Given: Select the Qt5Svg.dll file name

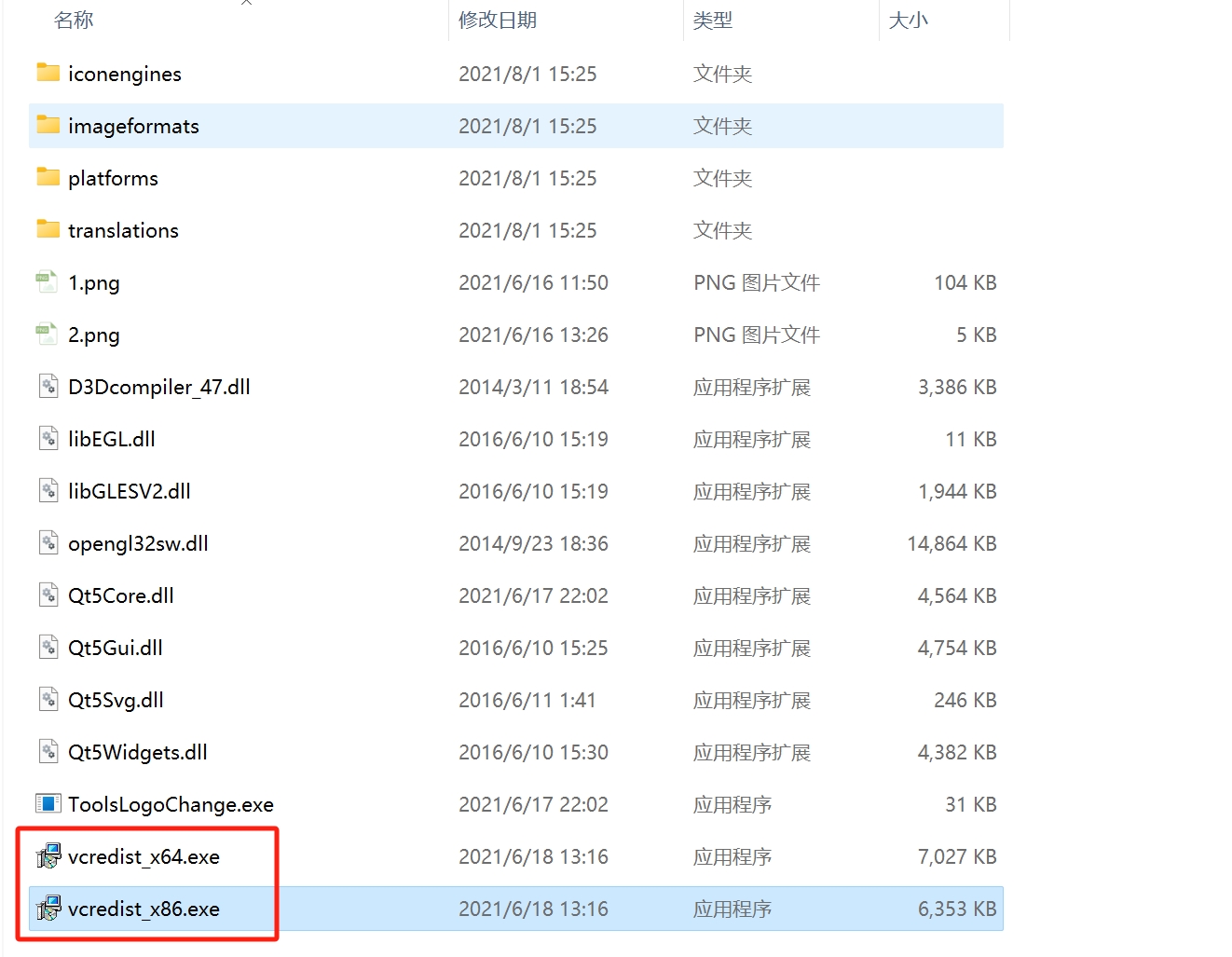Looking at the screenshot, I should [x=116, y=700].
